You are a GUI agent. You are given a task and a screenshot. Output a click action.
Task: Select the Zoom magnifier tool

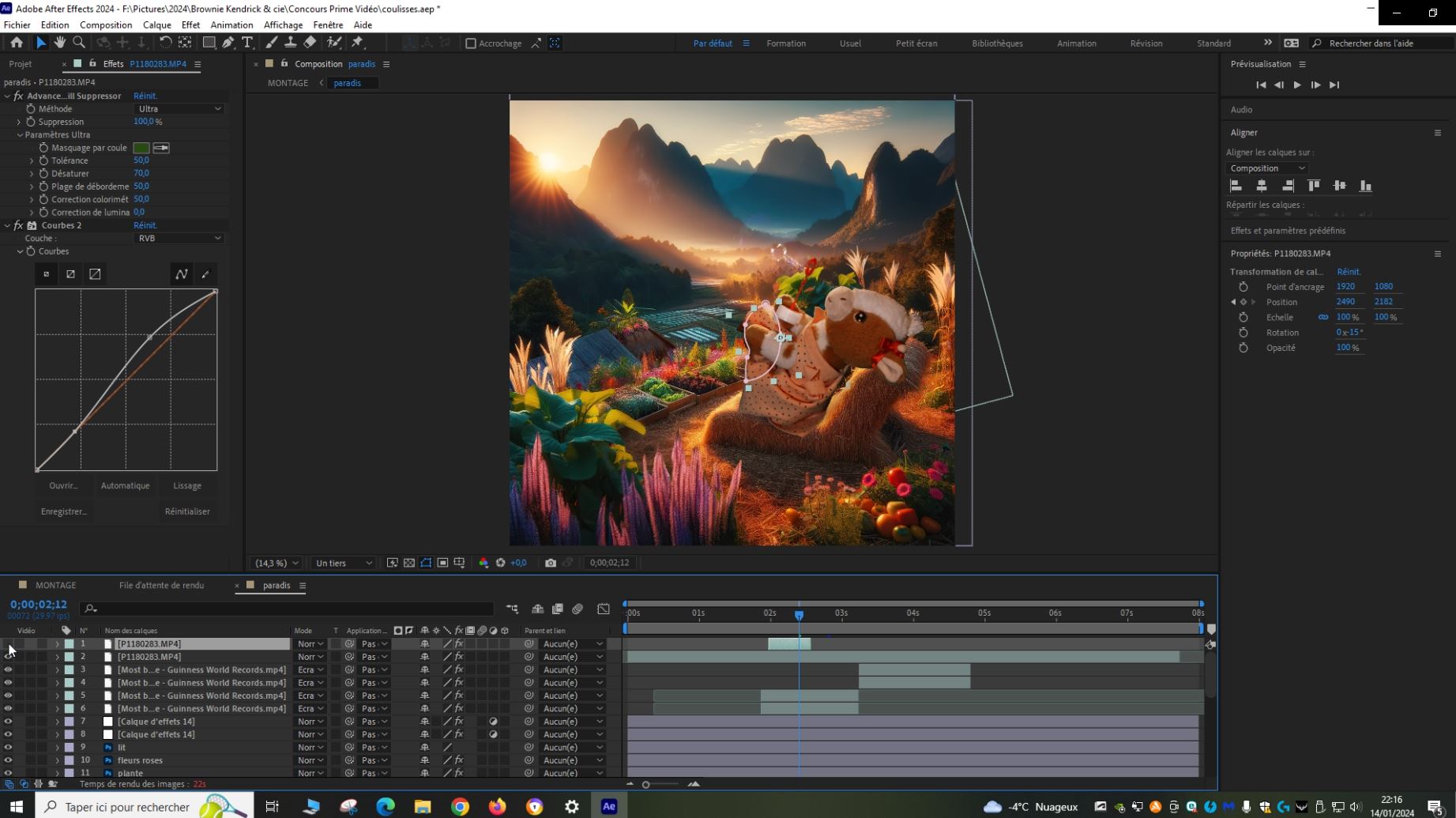click(79, 43)
